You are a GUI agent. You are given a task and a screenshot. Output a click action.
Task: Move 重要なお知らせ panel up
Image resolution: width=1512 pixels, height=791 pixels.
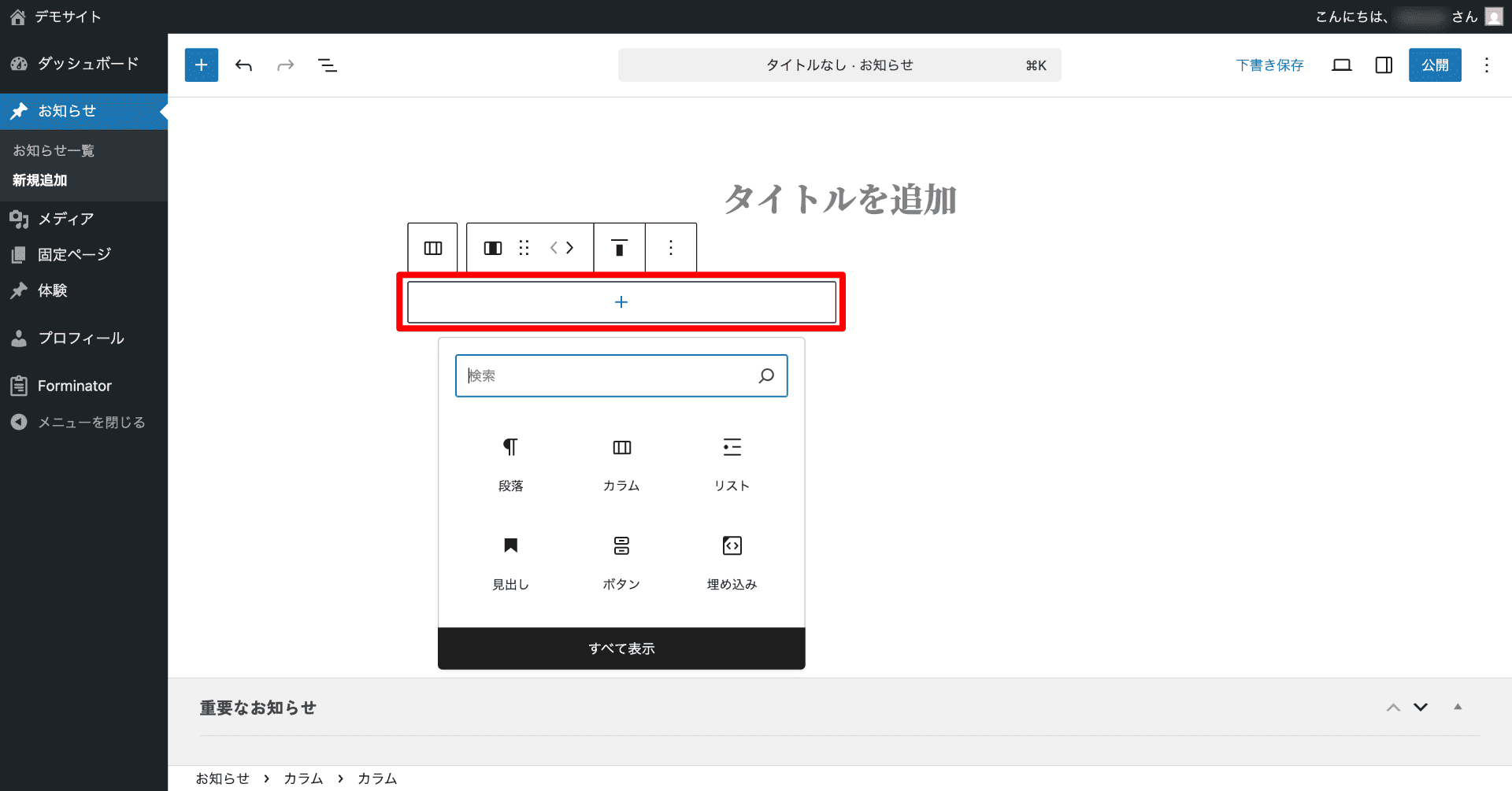1393,708
